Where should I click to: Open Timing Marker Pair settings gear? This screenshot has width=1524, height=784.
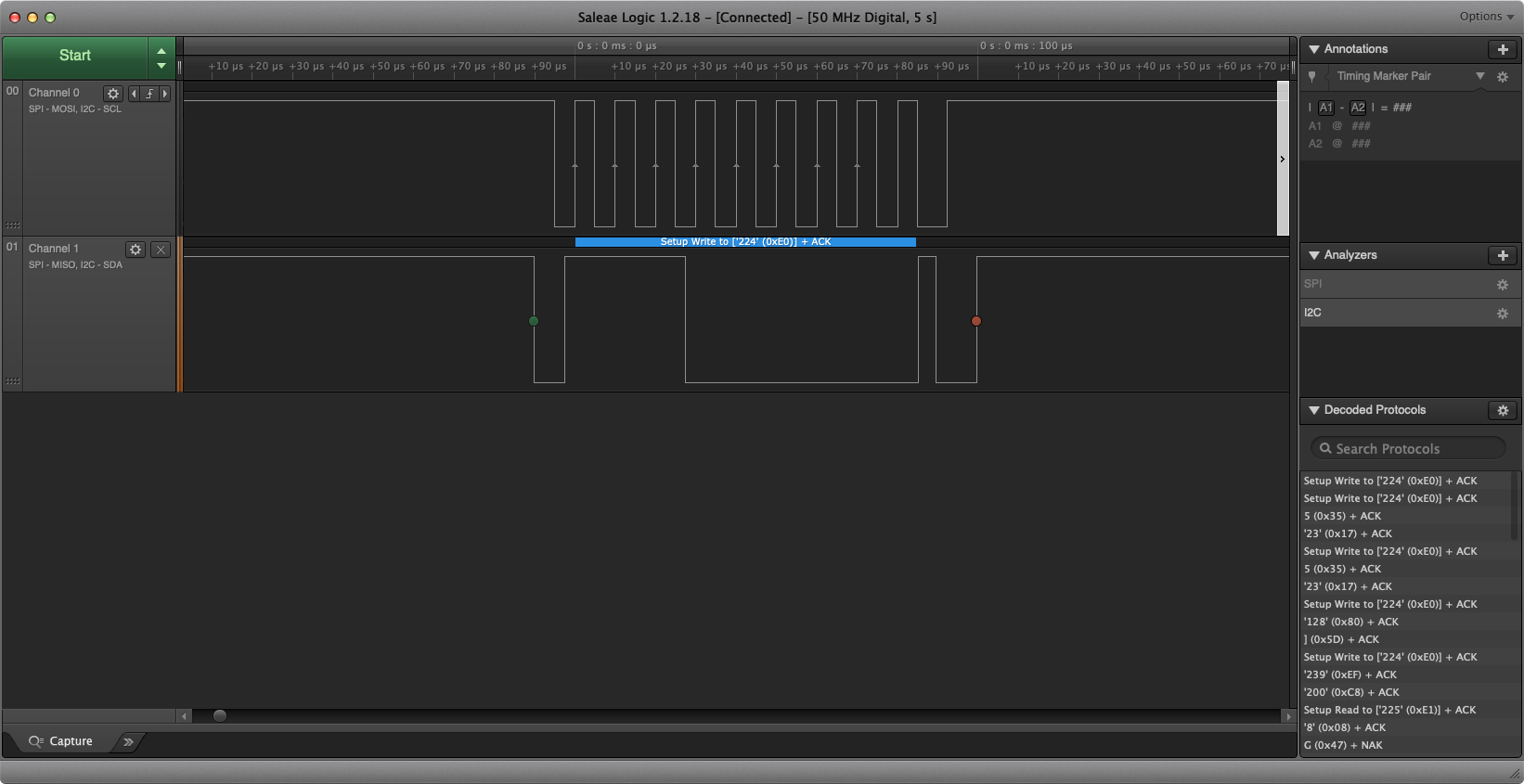tap(1503, 77)
